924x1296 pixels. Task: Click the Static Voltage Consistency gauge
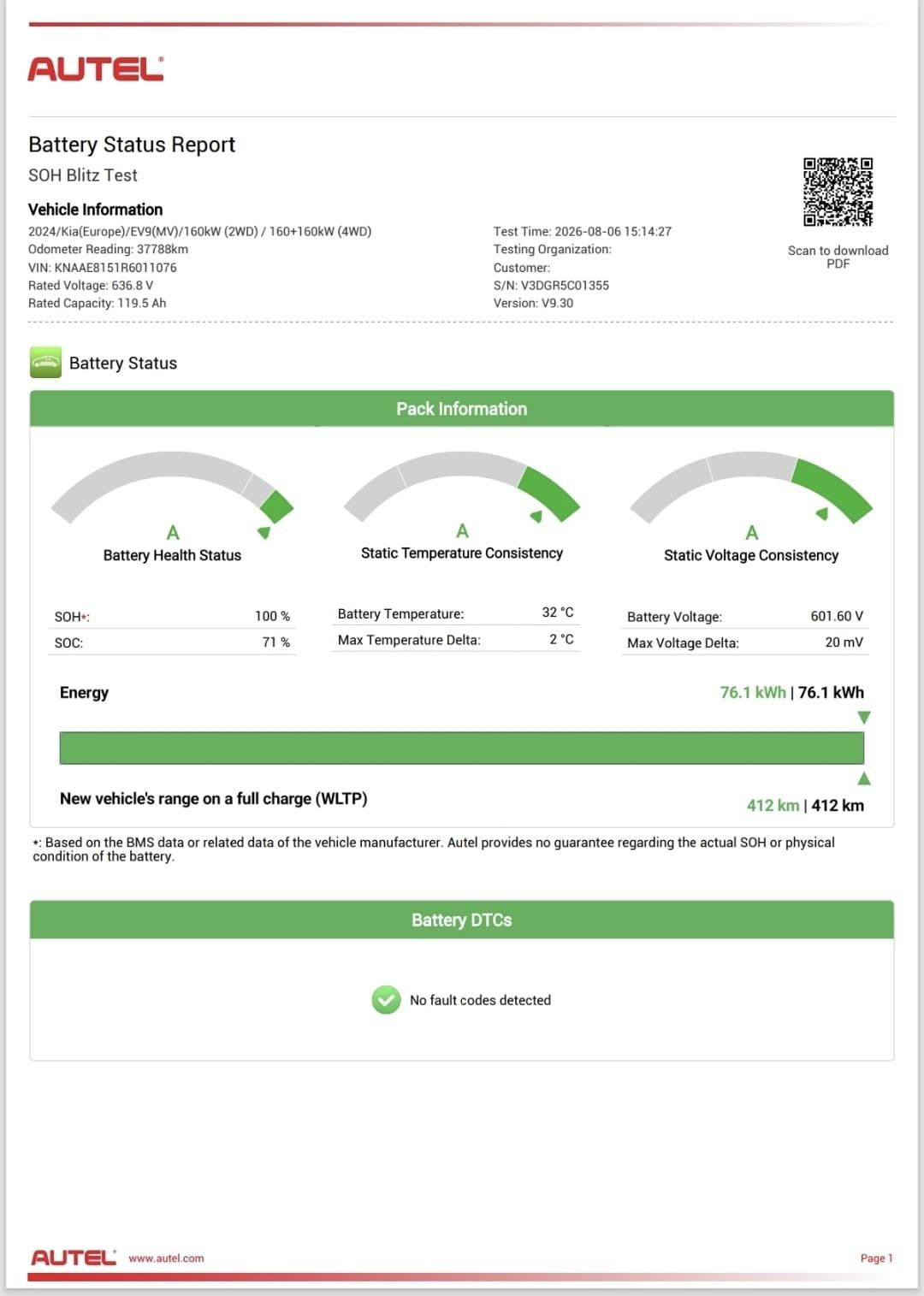point(751,488)
